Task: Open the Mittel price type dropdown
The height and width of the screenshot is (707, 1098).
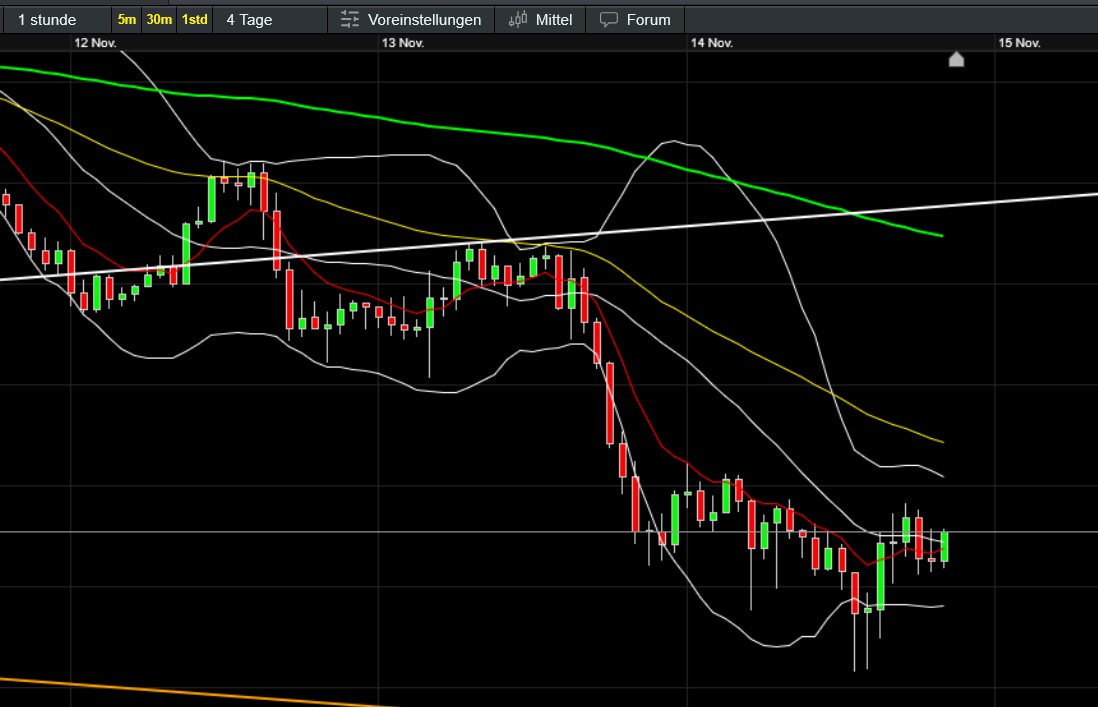Action: tap(554, 20)
